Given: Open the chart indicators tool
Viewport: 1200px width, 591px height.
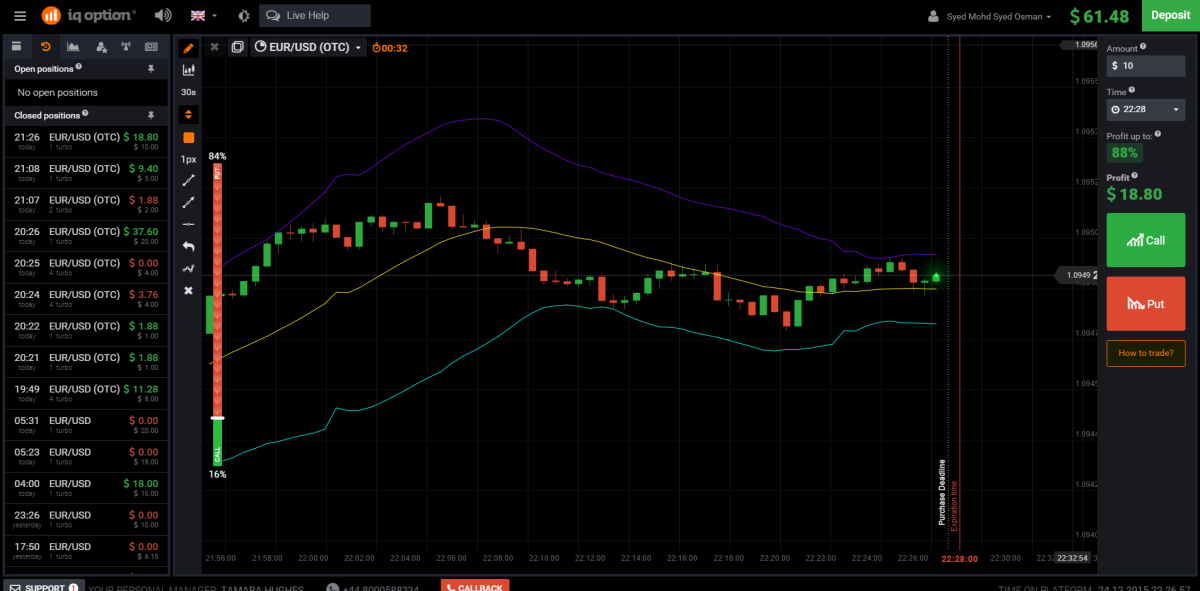Looking at the screenshot, I should 188,268.
